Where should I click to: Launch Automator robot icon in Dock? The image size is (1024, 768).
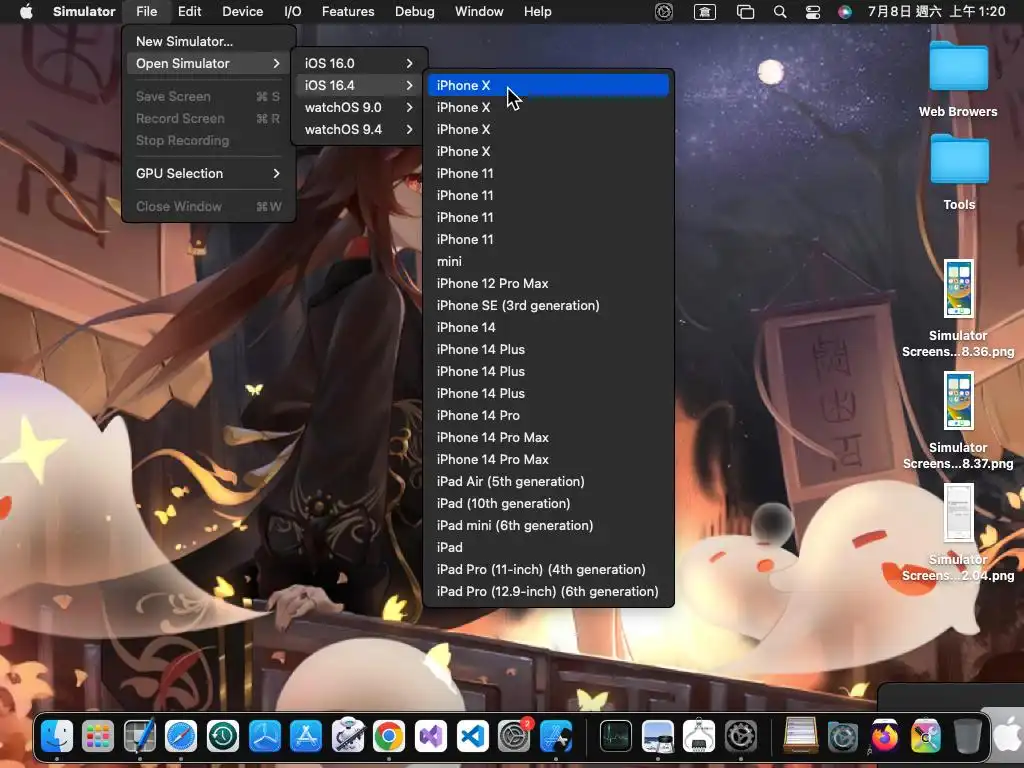coord(347,737)
